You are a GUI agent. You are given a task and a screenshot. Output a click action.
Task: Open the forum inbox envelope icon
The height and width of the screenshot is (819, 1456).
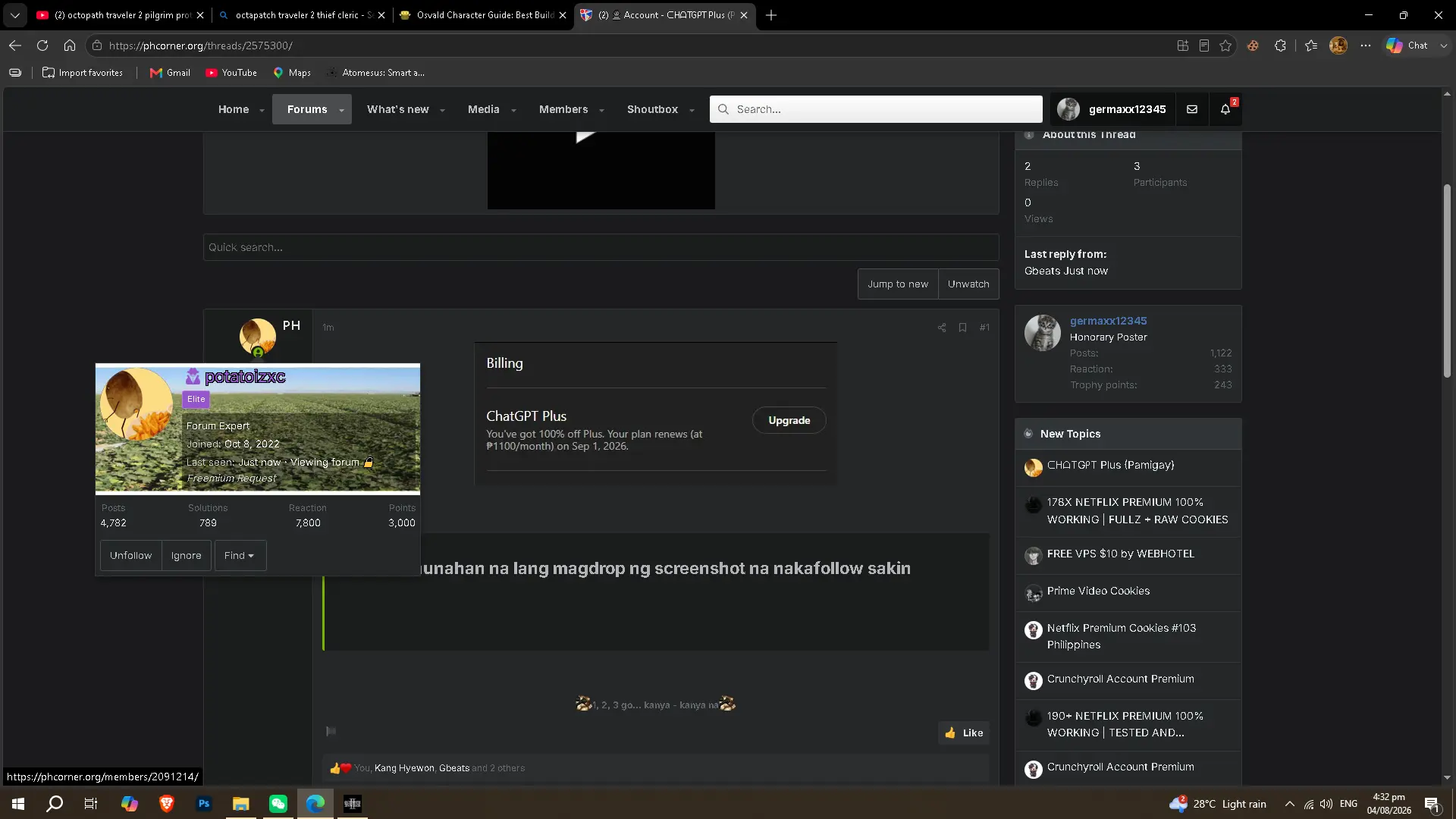pyautogui.click(x=1192, y=109)
